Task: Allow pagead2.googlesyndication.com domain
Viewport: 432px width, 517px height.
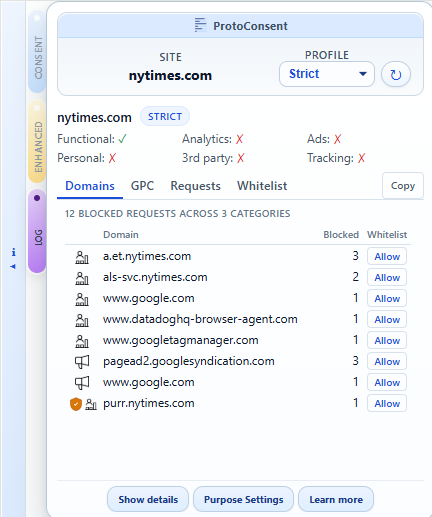Action: [387, 361]
